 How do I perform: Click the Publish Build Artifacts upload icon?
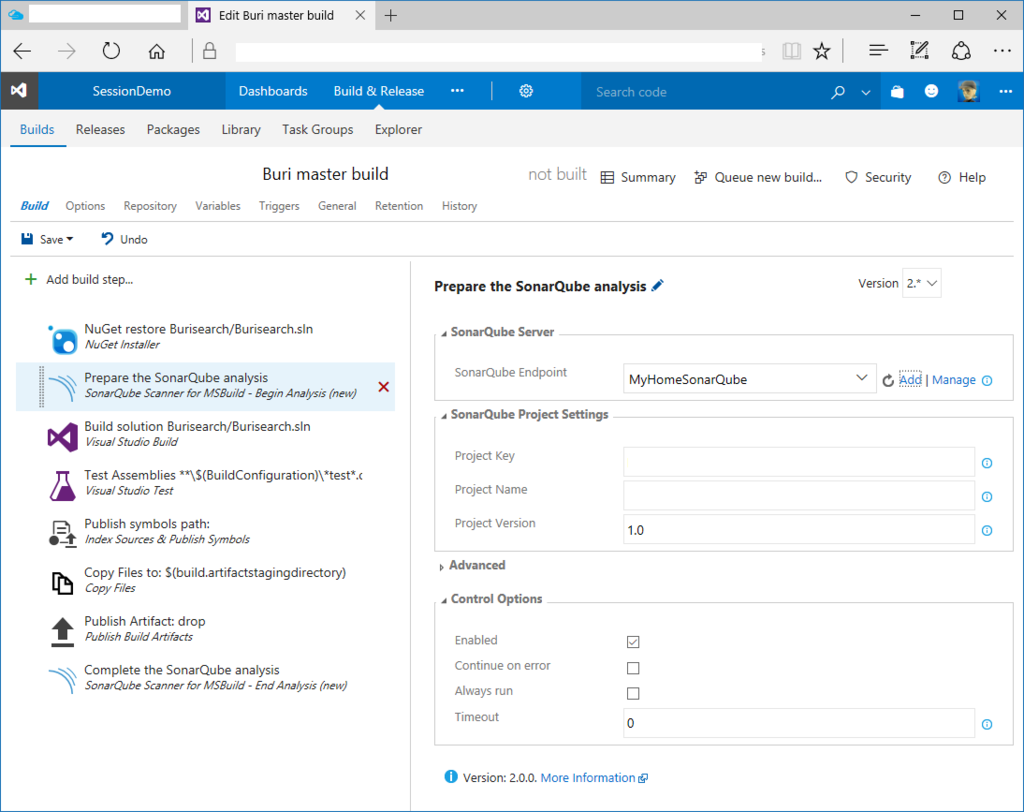click(63, 632)
